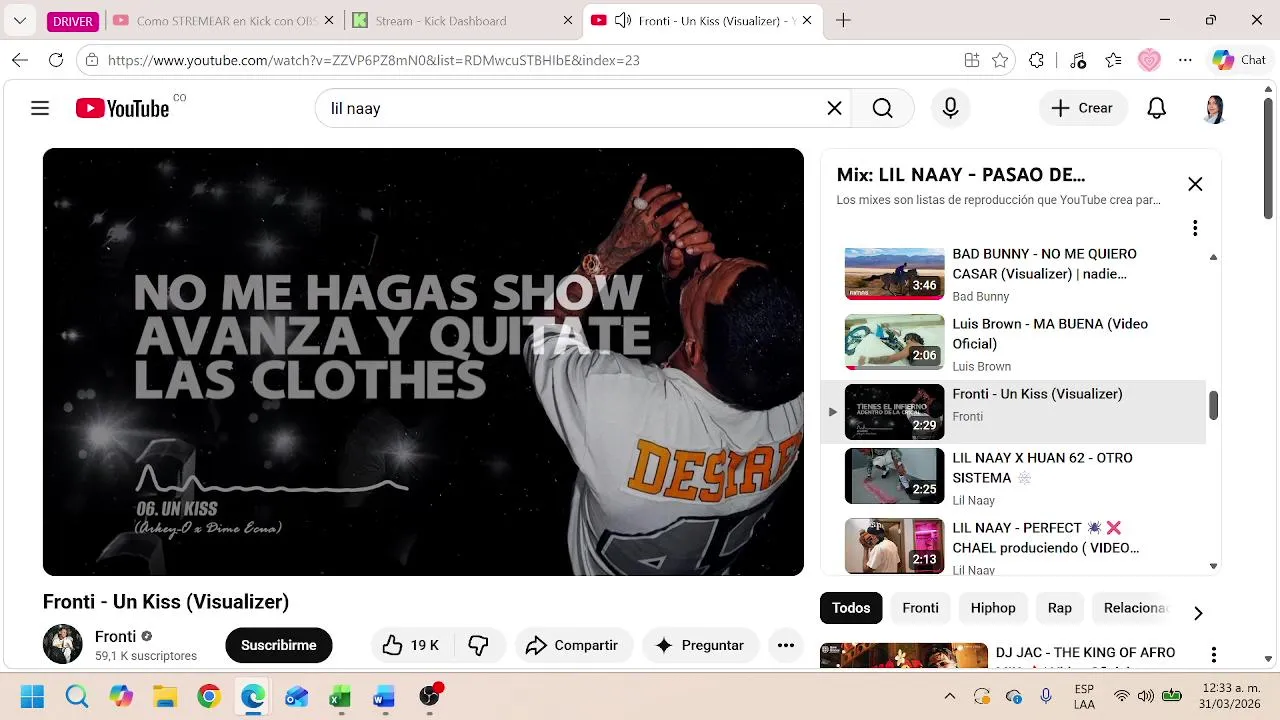Dislike the video with the thumbs-down button
This screenshot has height=720, width=1280.
(x=479, y=645)
